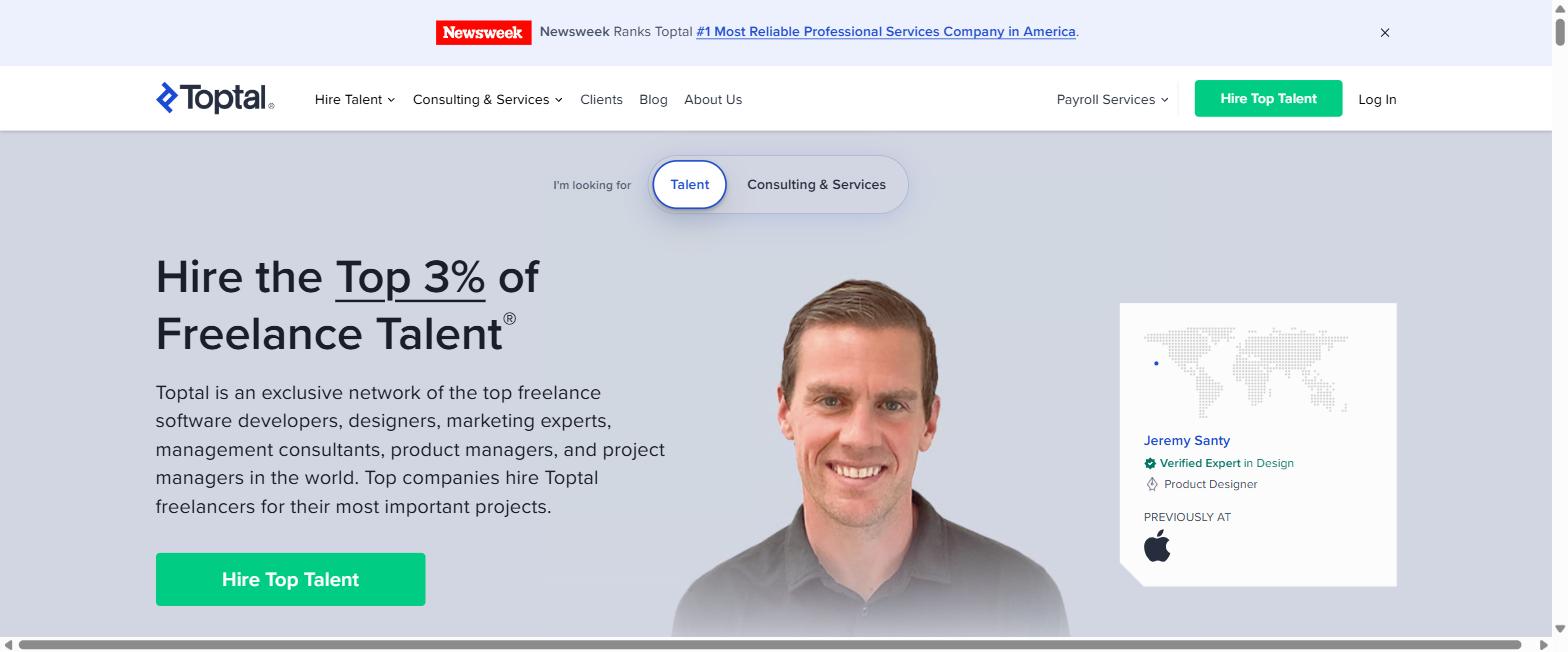The height and width of the screenshot is (652, 1568).
Task: Click the Verified Expert badge icon
Action: (1150, 463)
